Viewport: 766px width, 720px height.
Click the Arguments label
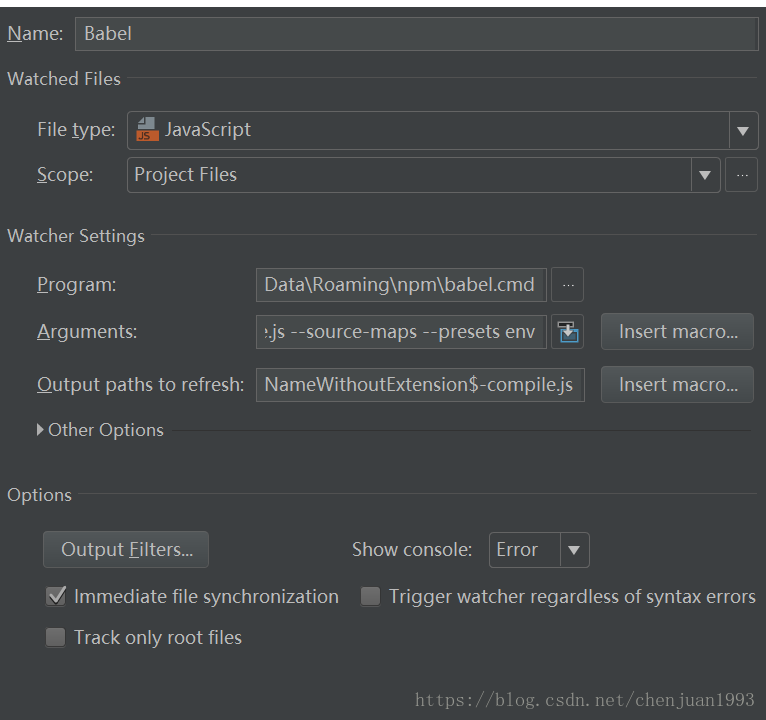[x=87, y=332]
